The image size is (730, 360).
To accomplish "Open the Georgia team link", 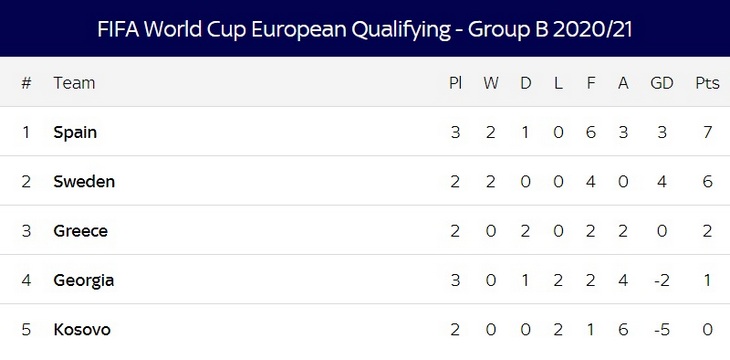I will pyautogui.click(x=84, y=281).
